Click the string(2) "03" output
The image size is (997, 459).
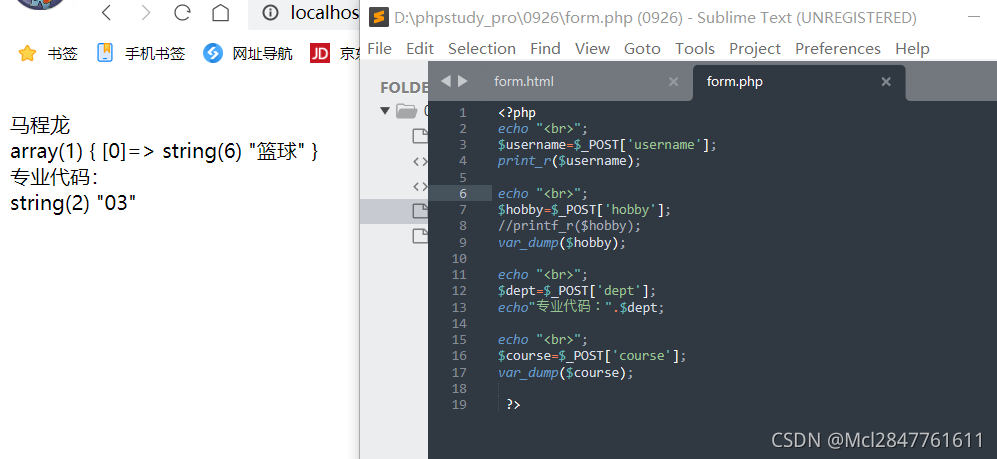point(74,203)
